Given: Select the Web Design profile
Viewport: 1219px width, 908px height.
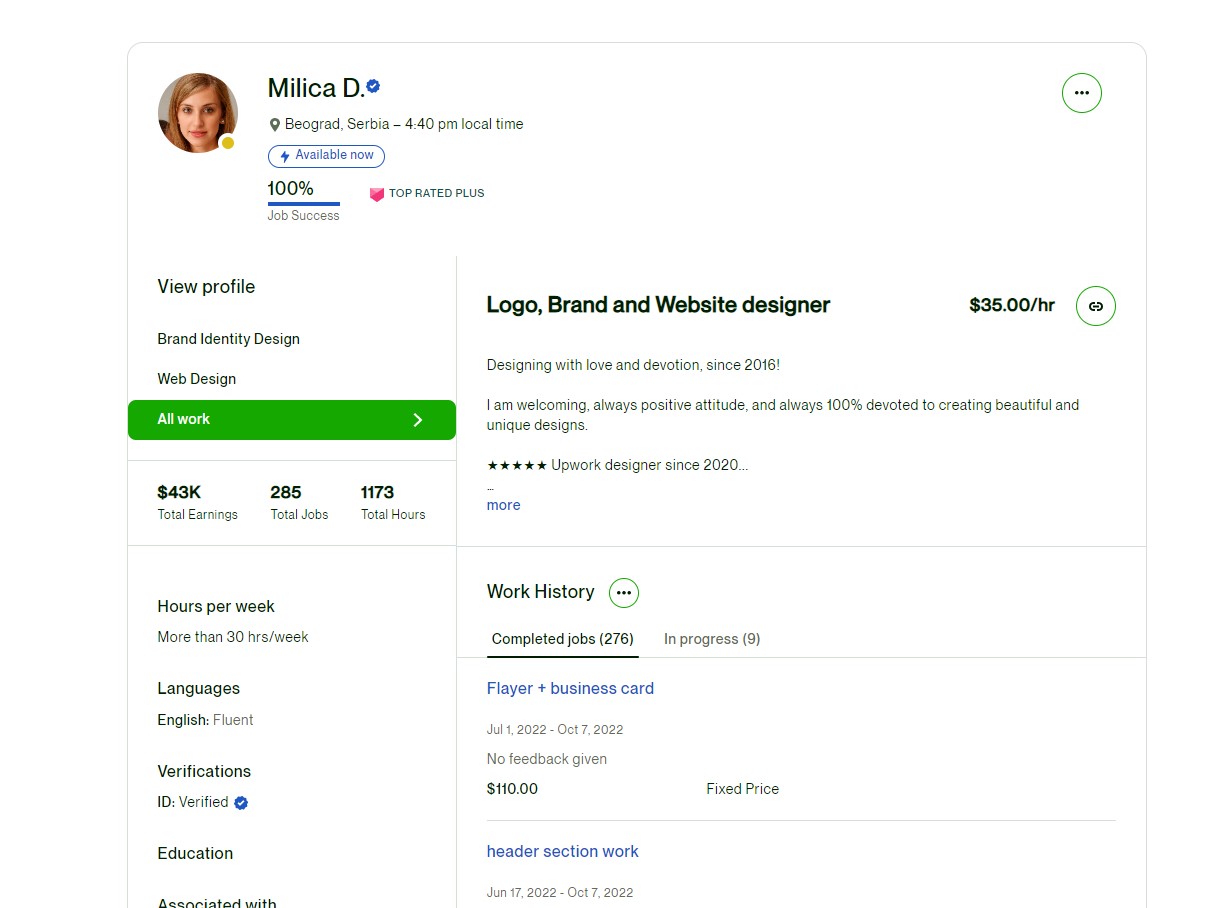Looking at the screenshot, I should tap(197, 379).
